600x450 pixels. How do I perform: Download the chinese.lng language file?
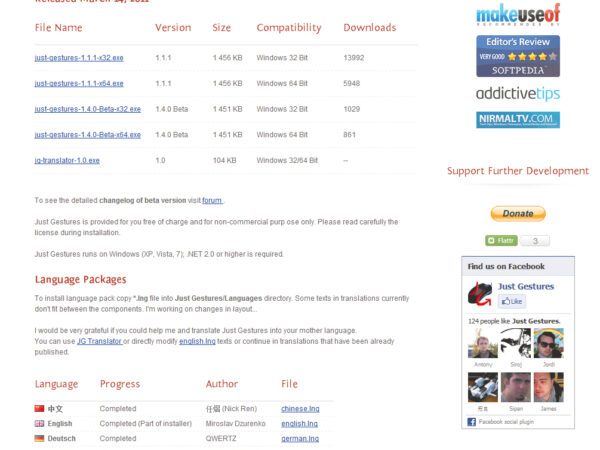point(300,408)
